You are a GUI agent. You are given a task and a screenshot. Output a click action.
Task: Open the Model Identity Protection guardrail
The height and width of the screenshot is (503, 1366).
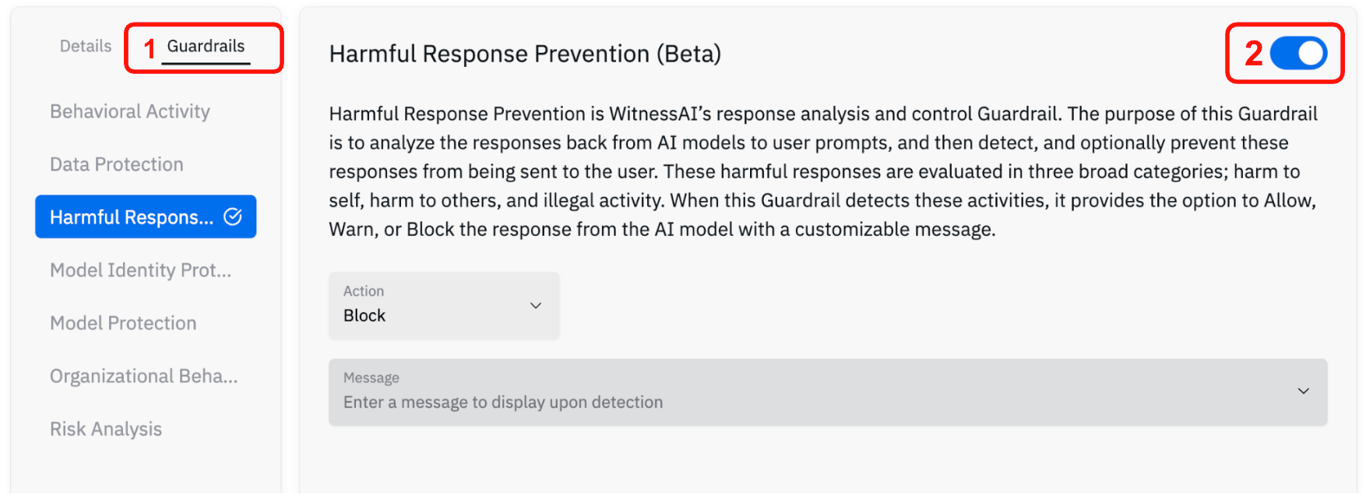pos(141,270)
